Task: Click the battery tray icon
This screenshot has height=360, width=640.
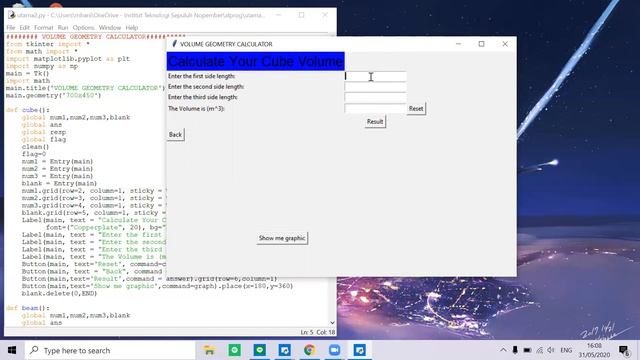Action: point(527,350)
